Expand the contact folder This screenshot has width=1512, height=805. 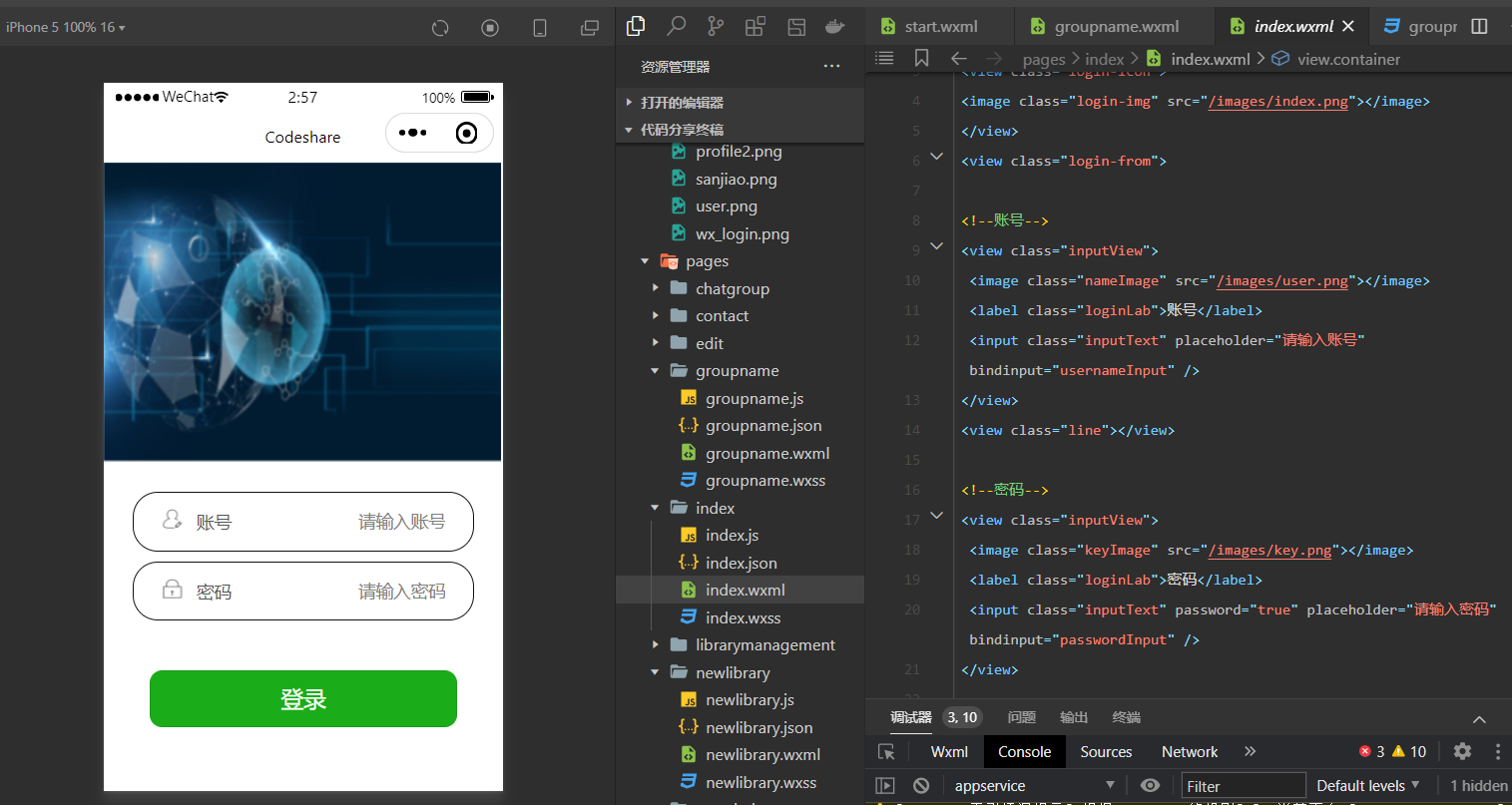coord(655,315)
